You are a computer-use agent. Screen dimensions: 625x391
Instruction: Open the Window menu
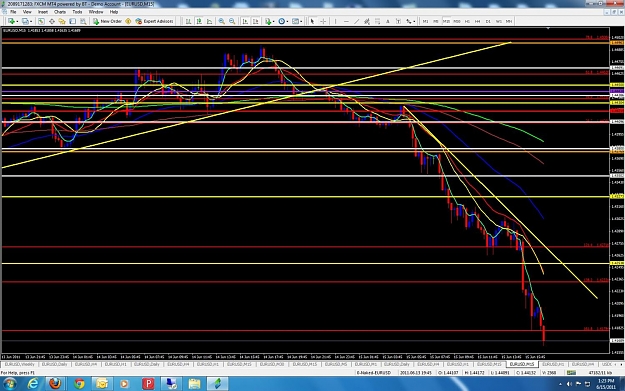coord(96,12)
